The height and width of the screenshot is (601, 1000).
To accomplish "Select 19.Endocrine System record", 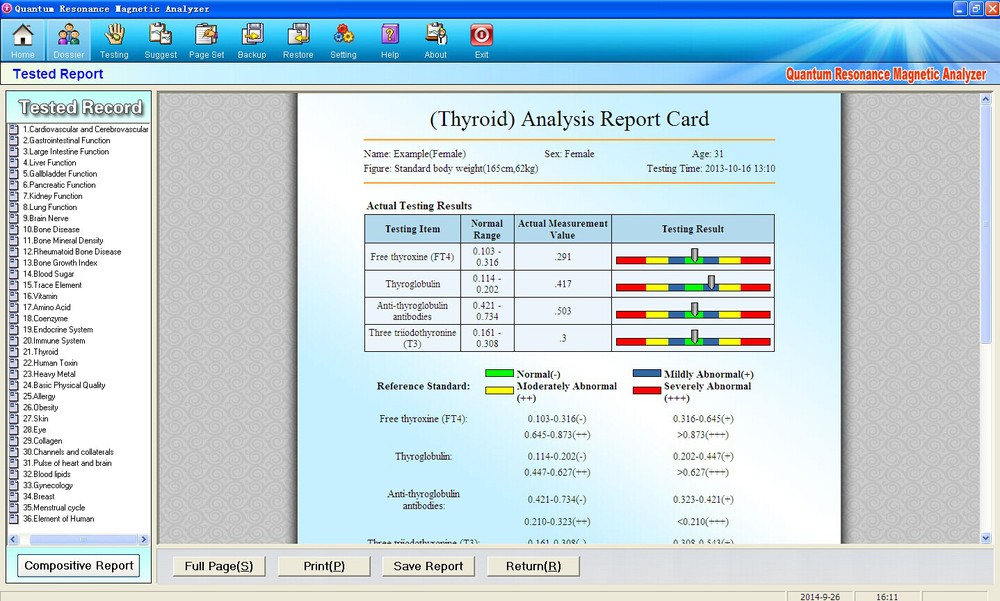I will coord(58,329).
